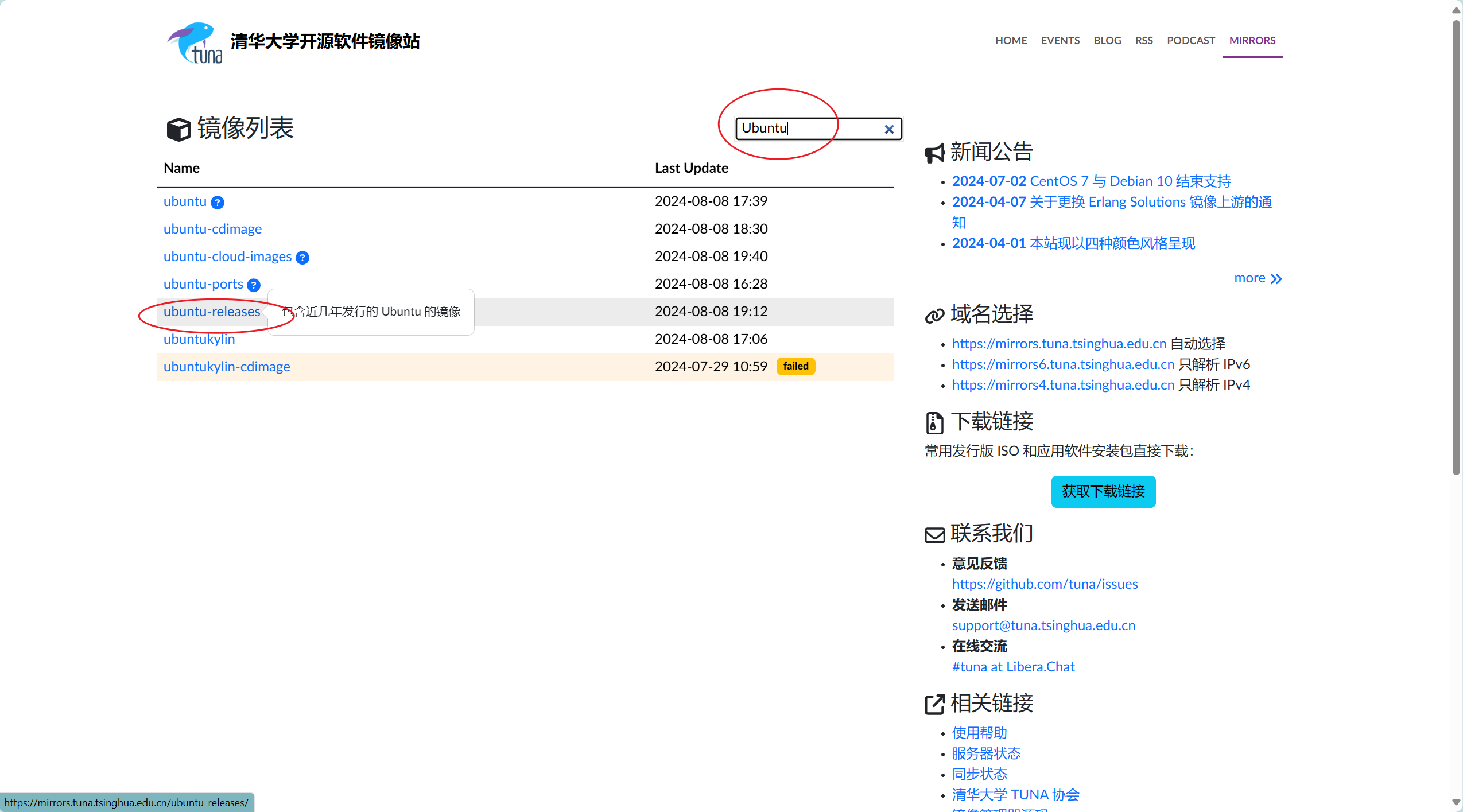Open the github.com/tuna/issues link
The width and height of the screenshot is (1463, 812).
point(1045,584)
